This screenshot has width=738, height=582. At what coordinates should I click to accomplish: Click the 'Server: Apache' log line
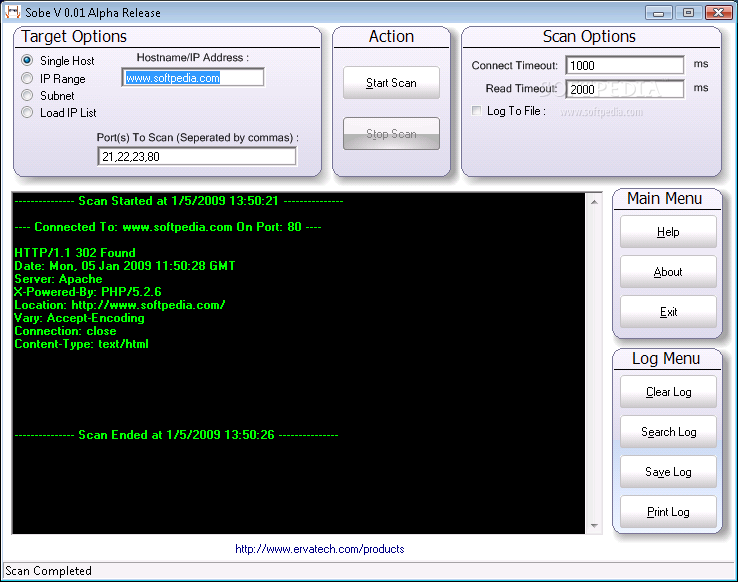(x=58, y=279)
